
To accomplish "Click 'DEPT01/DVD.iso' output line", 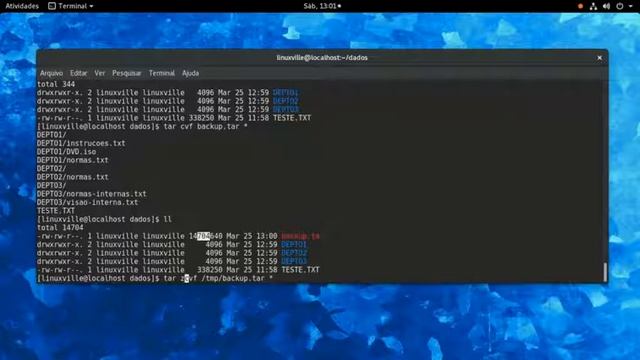I will coord(67,152).
